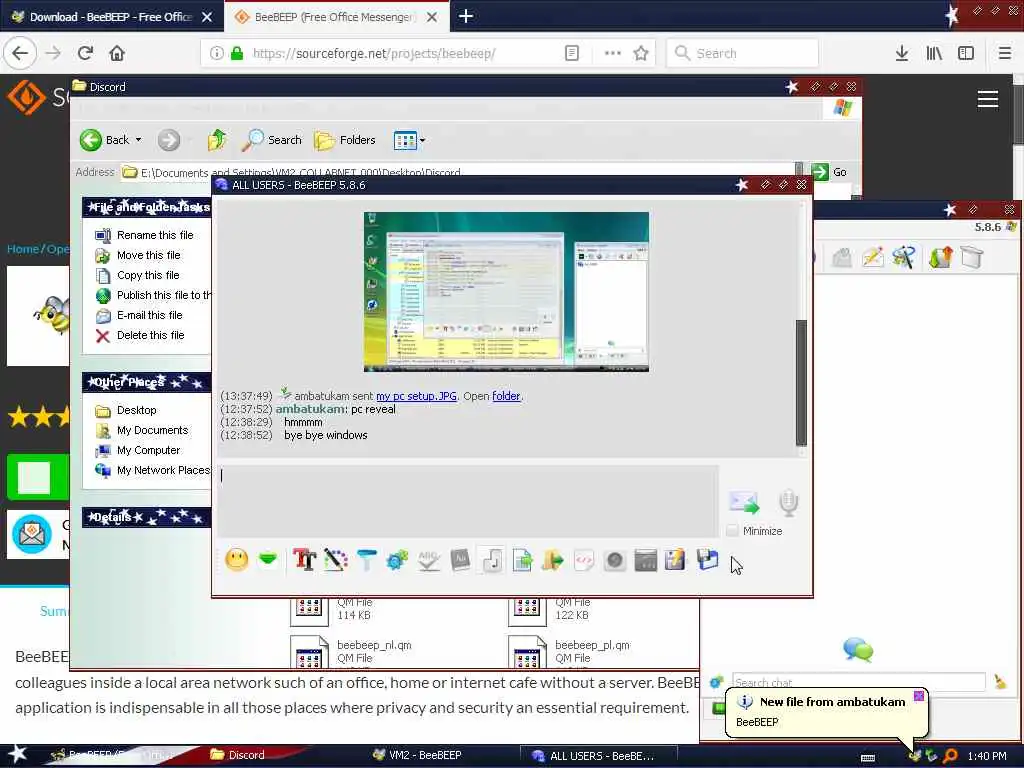Screen dimensions: 1024x768
Task: Open the SourceForge hamburger menu
Action: click(987, 99)
